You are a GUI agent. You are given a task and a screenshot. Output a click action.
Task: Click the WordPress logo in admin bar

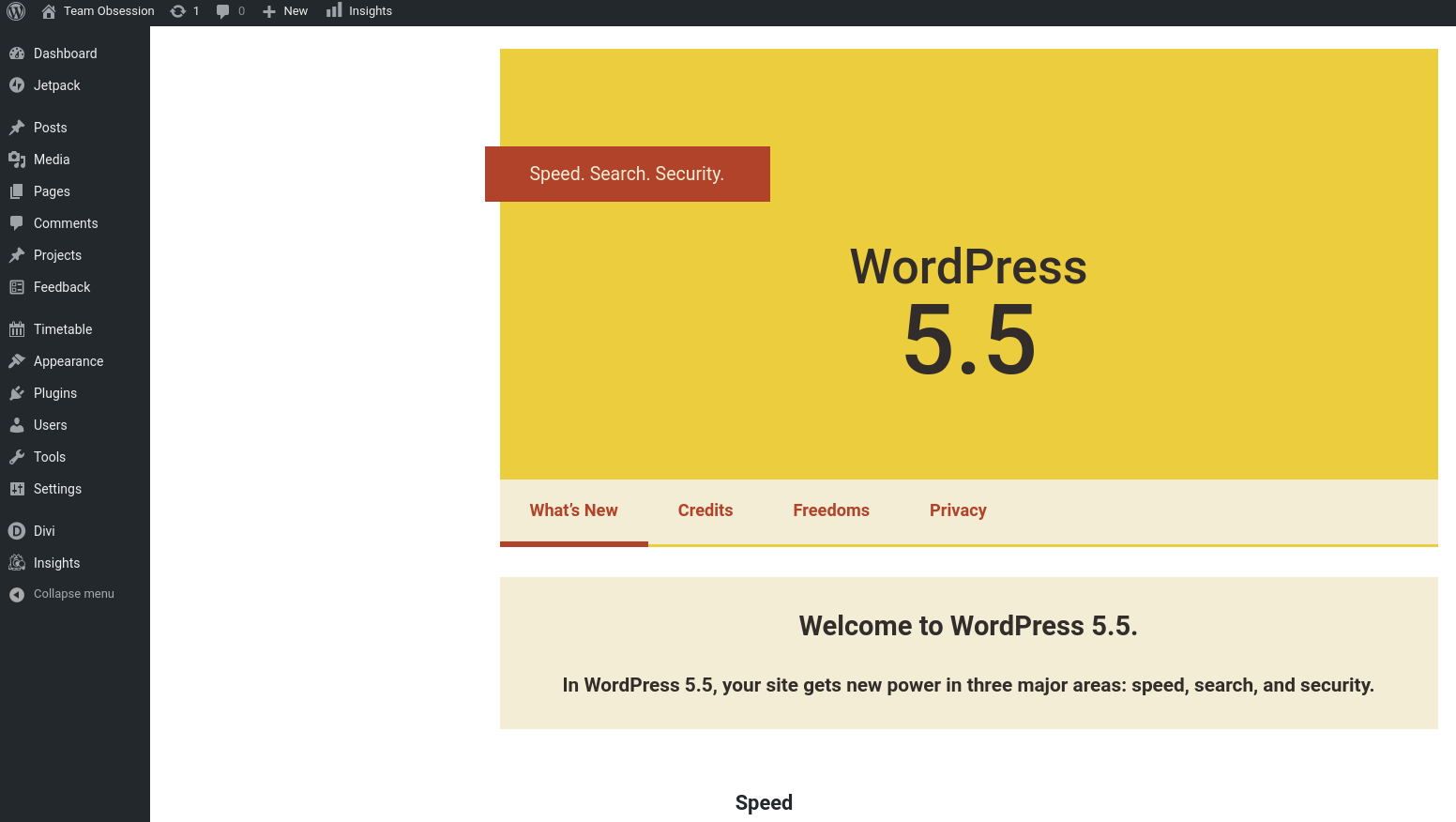(x=16, y=11)
